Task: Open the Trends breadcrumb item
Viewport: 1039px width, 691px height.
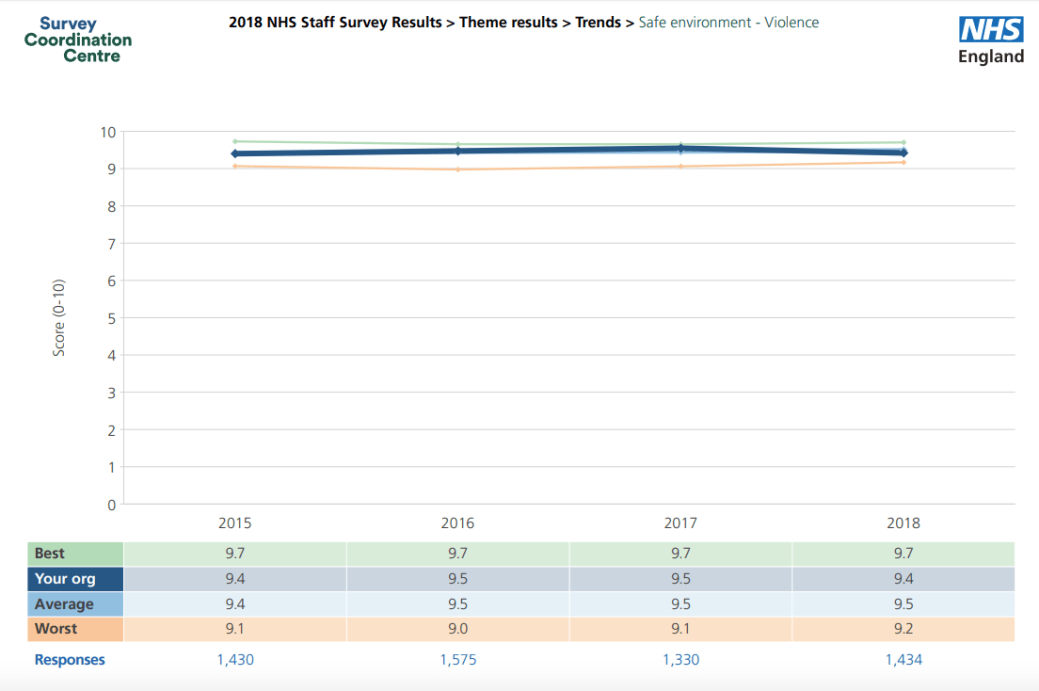Action: click(597, 22)
